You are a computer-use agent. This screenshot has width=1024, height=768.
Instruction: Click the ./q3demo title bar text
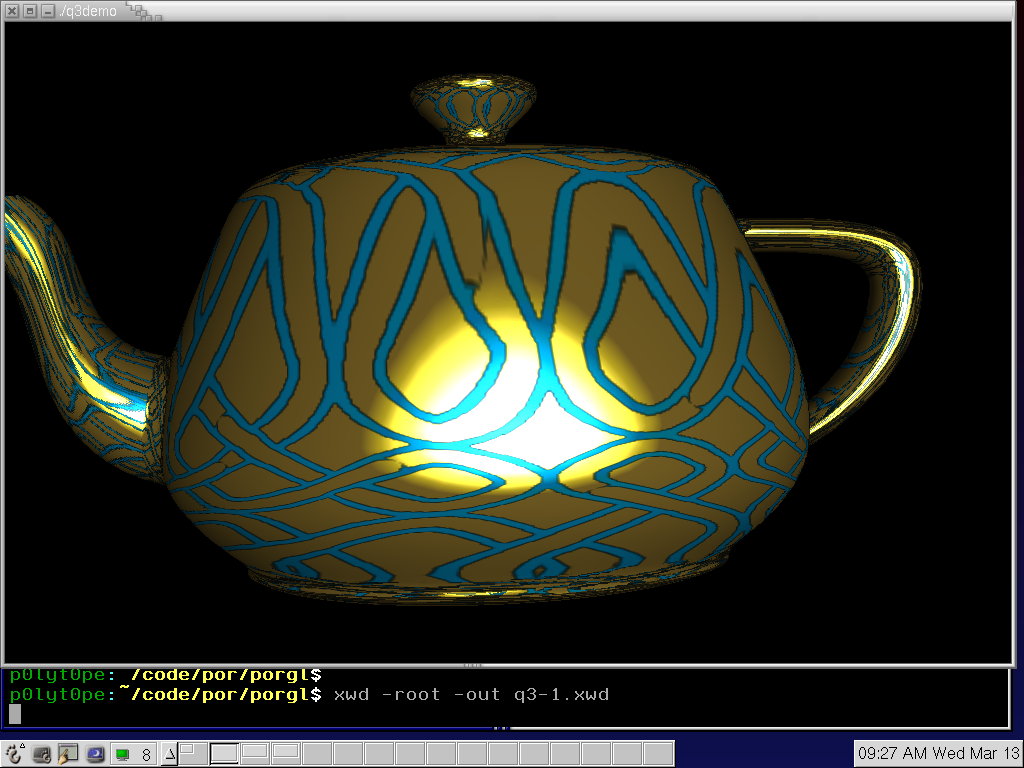88,11
